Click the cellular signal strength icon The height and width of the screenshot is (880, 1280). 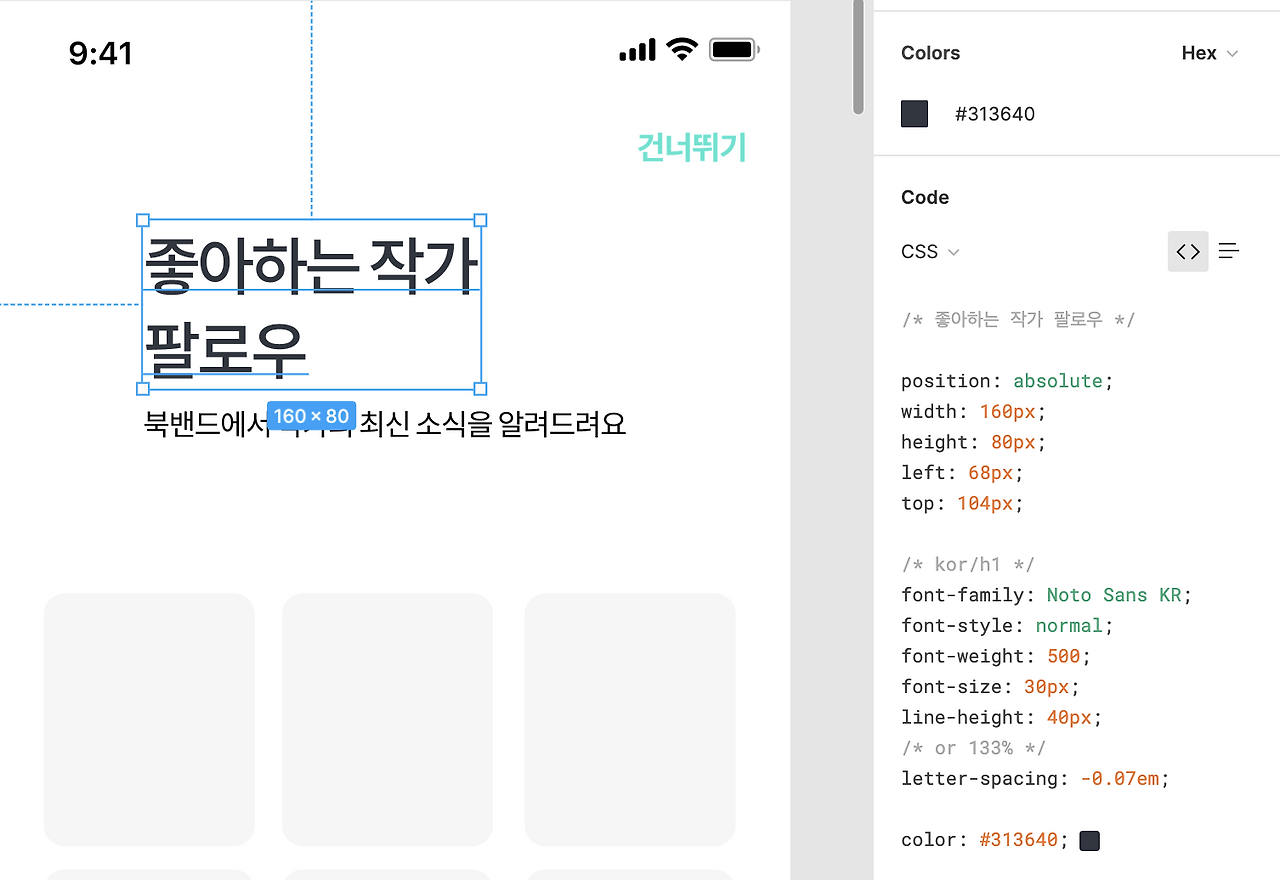[x=636, y=48]
